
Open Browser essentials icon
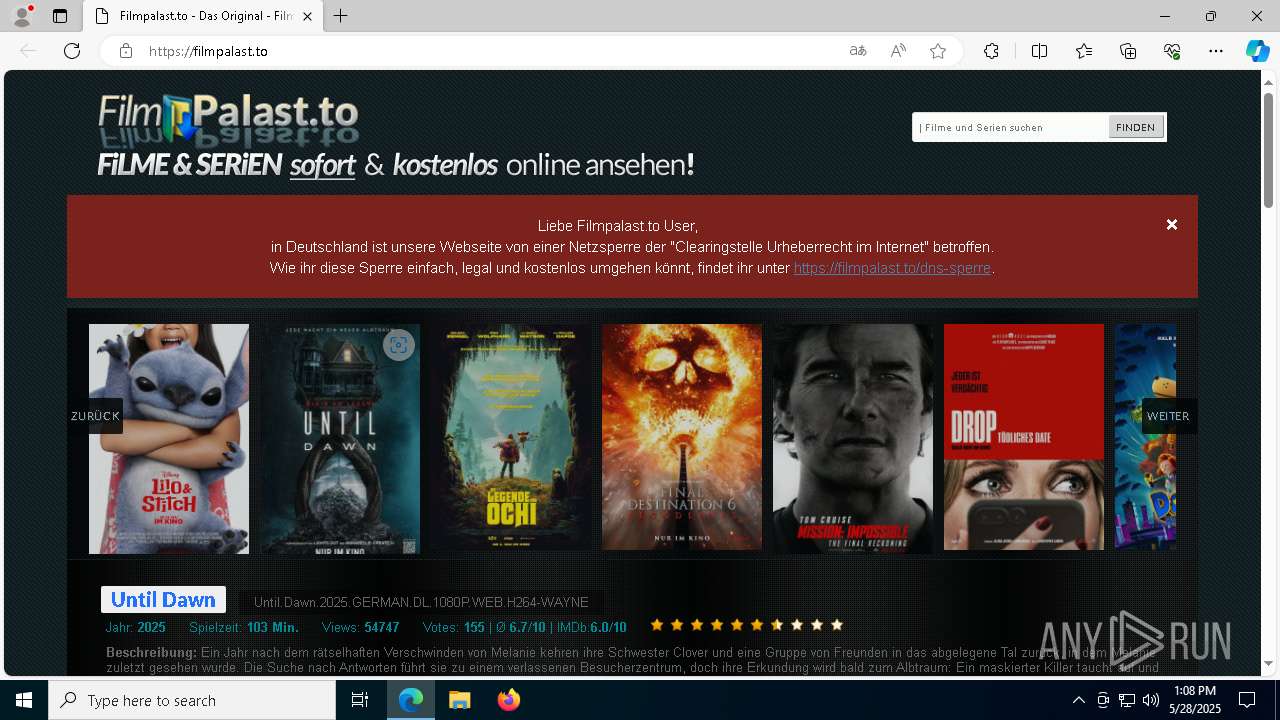point(1172,51)
